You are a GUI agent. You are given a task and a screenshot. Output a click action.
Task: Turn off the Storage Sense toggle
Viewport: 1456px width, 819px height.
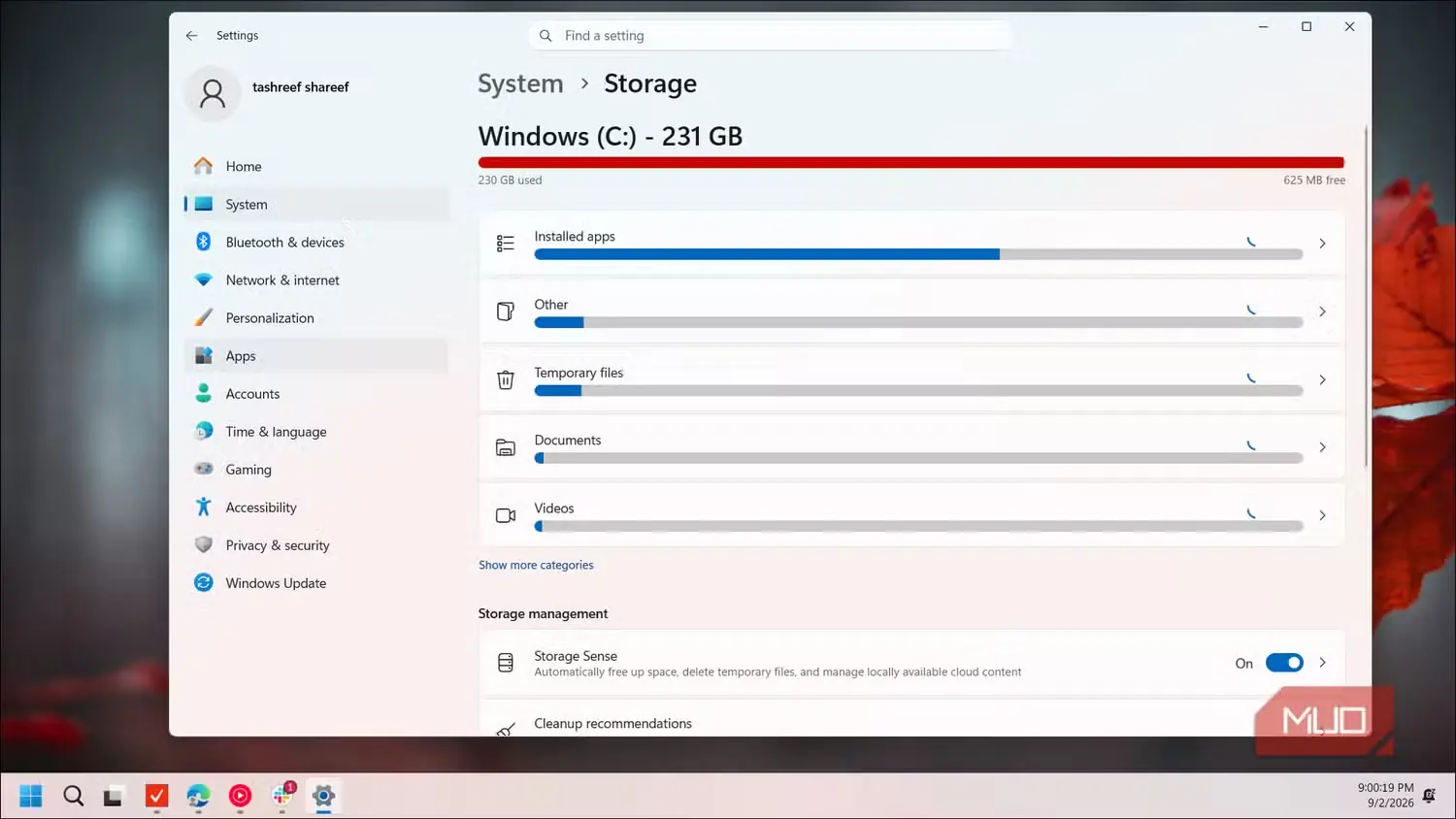(x=1284, y=663)
